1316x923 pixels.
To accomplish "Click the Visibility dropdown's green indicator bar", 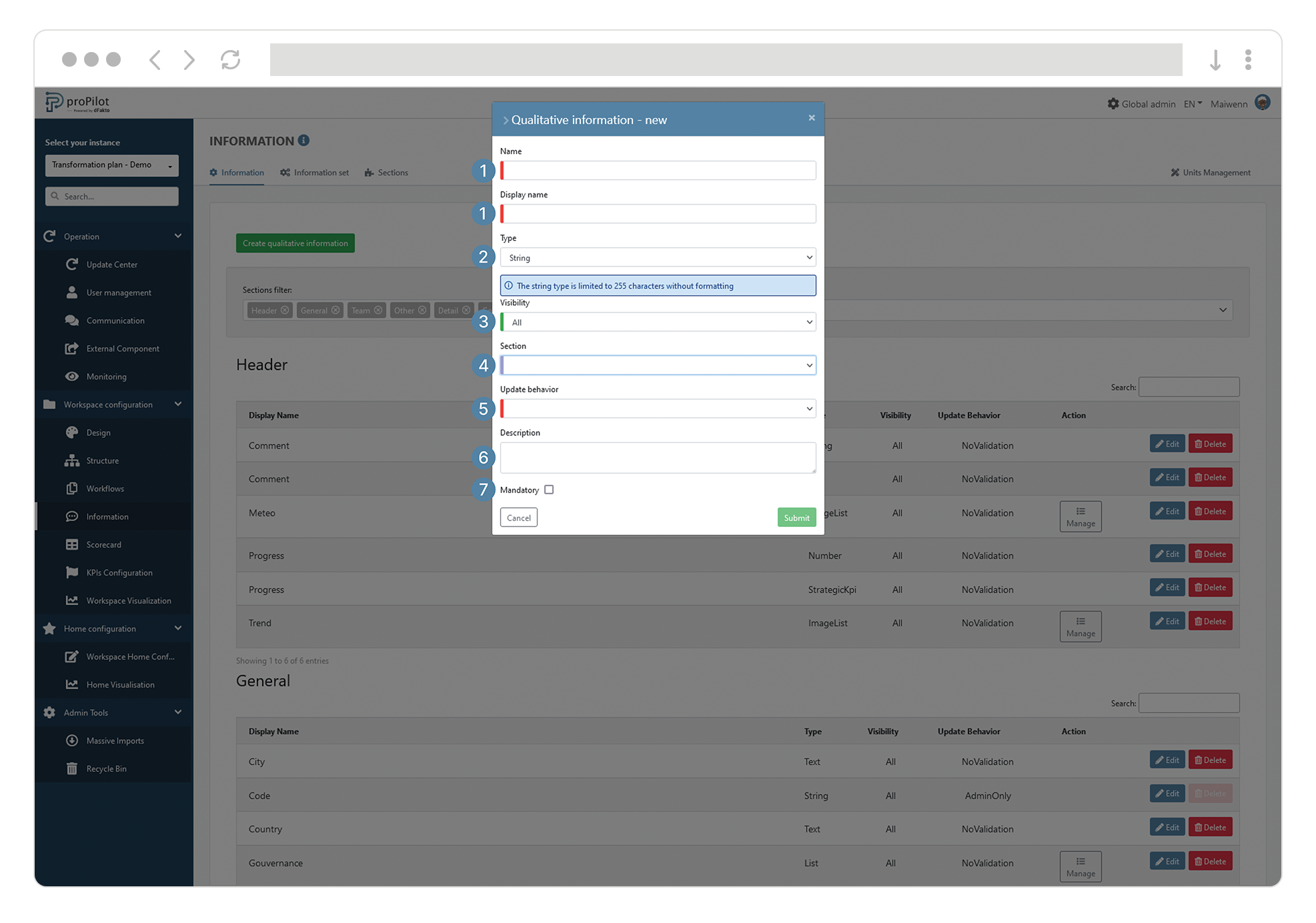I will (x=502, y=321).
